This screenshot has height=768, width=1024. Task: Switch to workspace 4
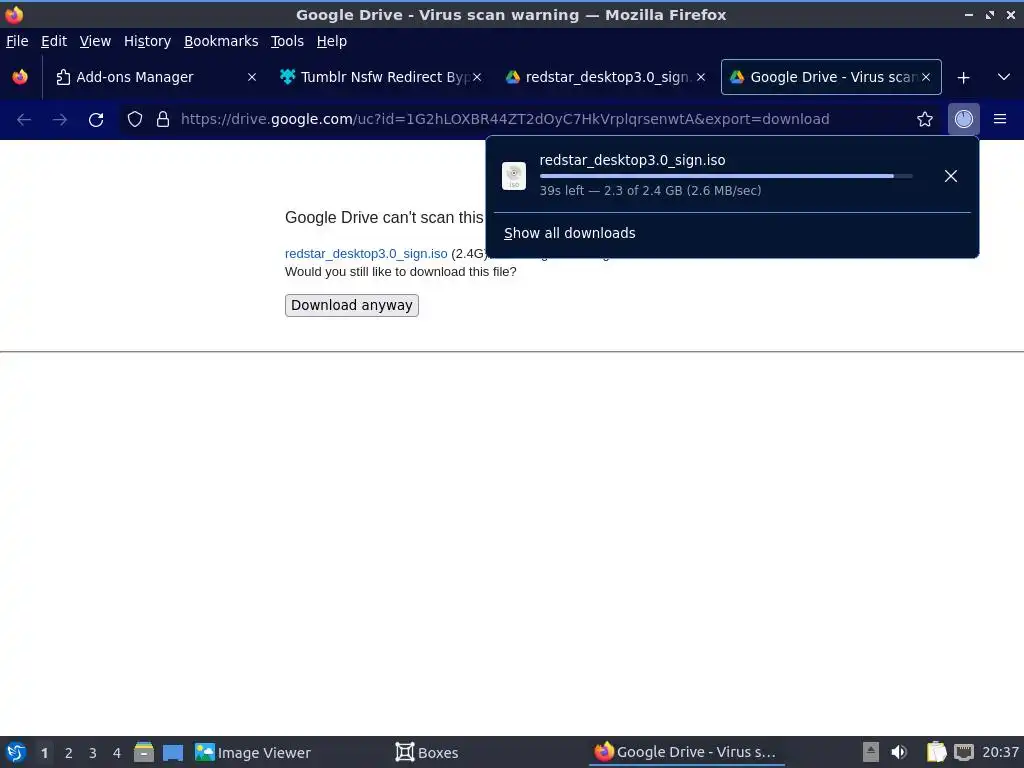(117, 753)
